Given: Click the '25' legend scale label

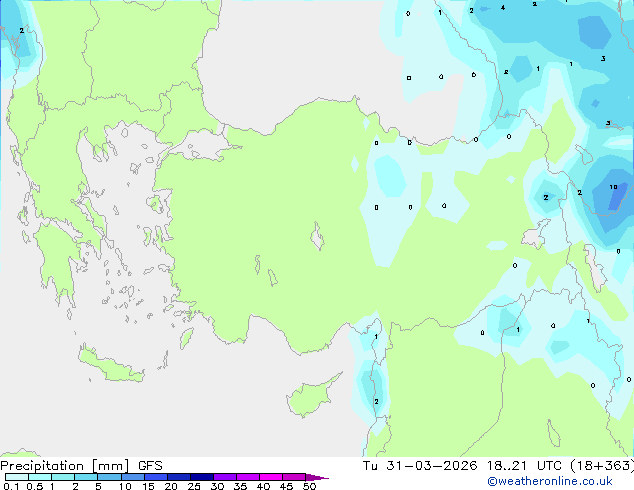Looking at the screenshot, I should point(194,486).
